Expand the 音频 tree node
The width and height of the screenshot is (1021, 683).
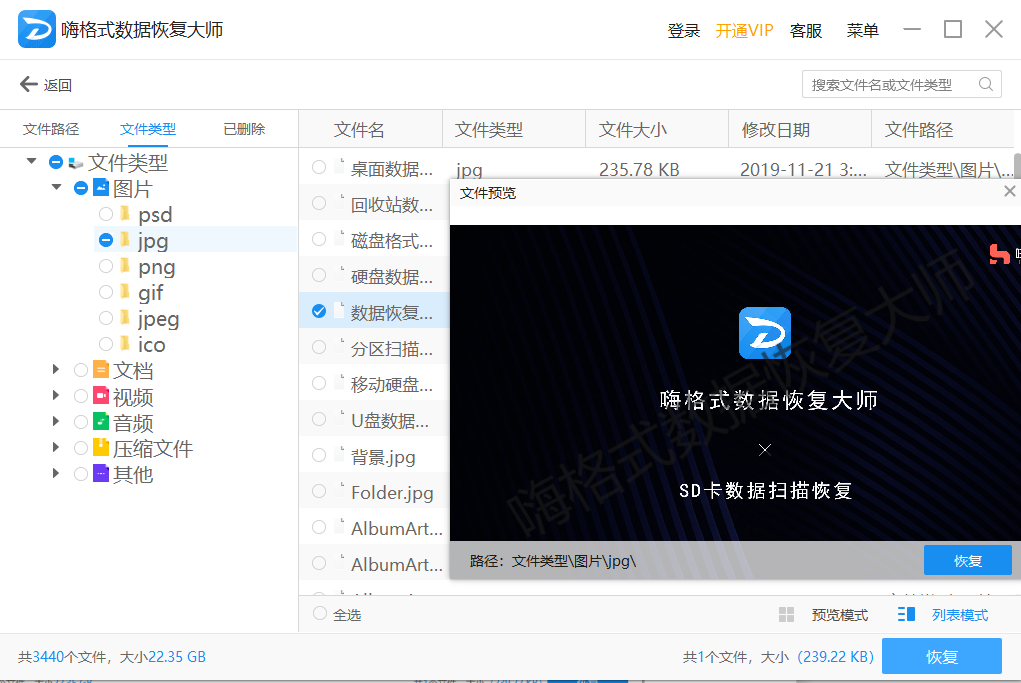56,421
